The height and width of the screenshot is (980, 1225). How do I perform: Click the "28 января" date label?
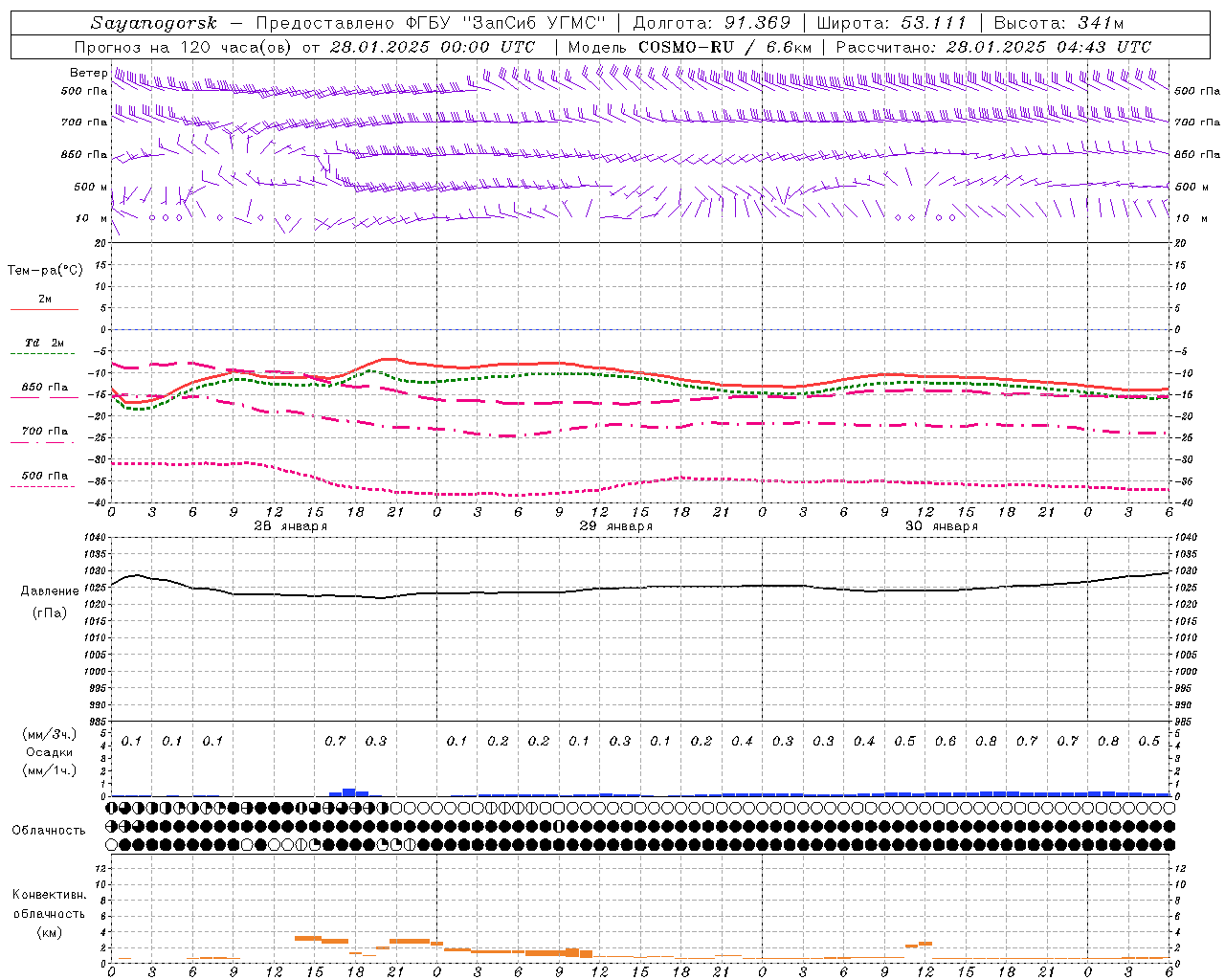click(x=290, y=526)
